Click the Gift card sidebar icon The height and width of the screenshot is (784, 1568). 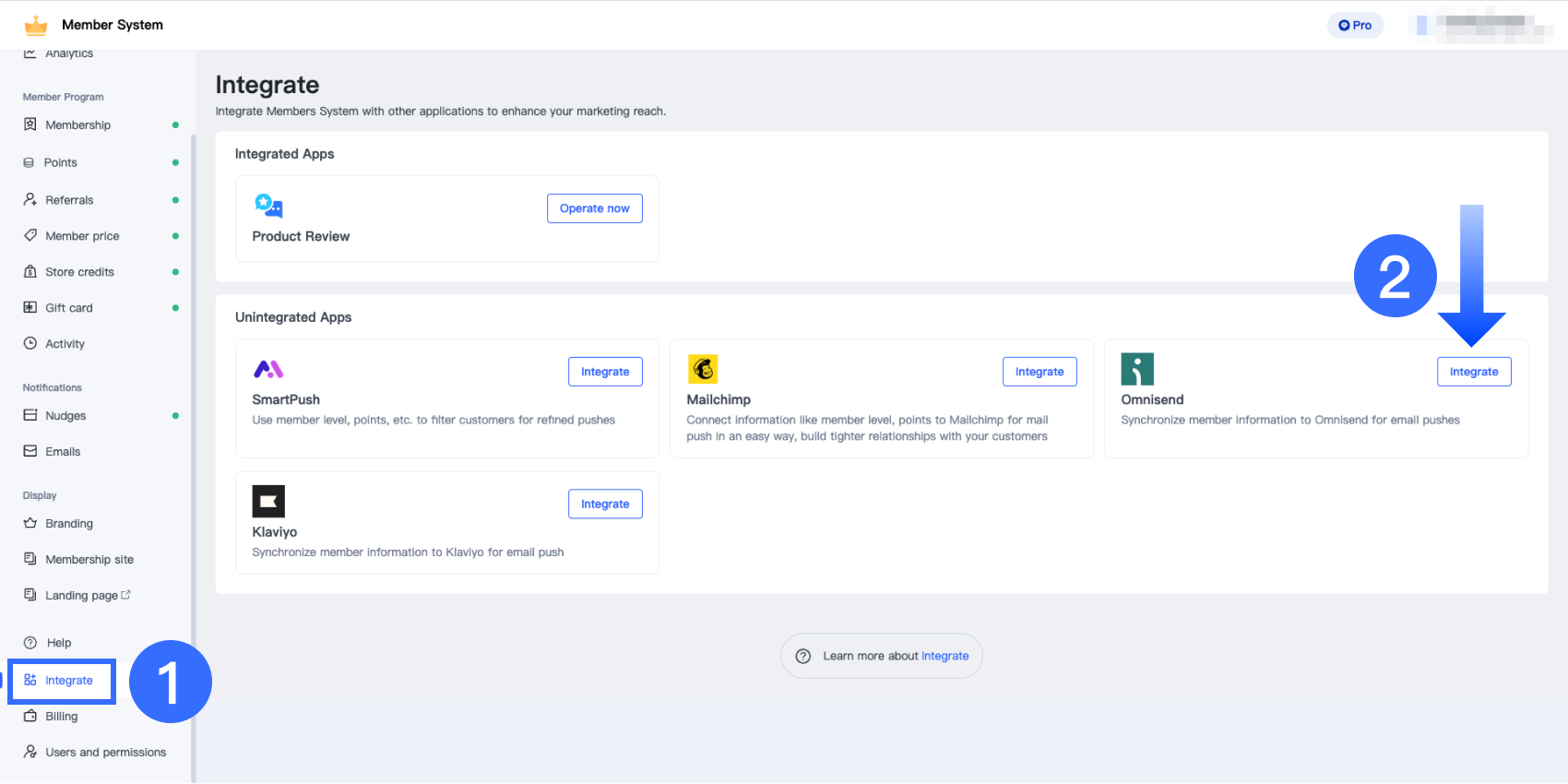tap(30, 308)
